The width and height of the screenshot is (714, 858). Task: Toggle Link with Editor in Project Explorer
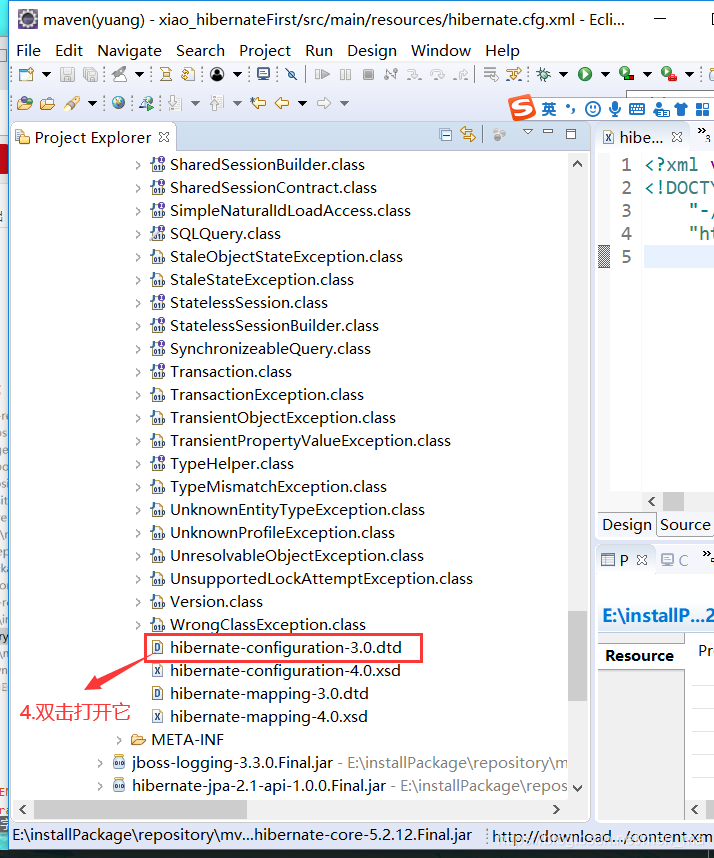(x=468, y=134)
